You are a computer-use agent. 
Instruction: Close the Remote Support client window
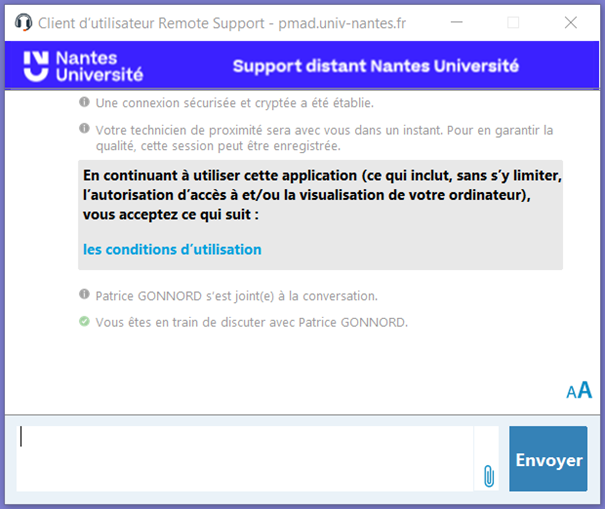coord(570,22)
